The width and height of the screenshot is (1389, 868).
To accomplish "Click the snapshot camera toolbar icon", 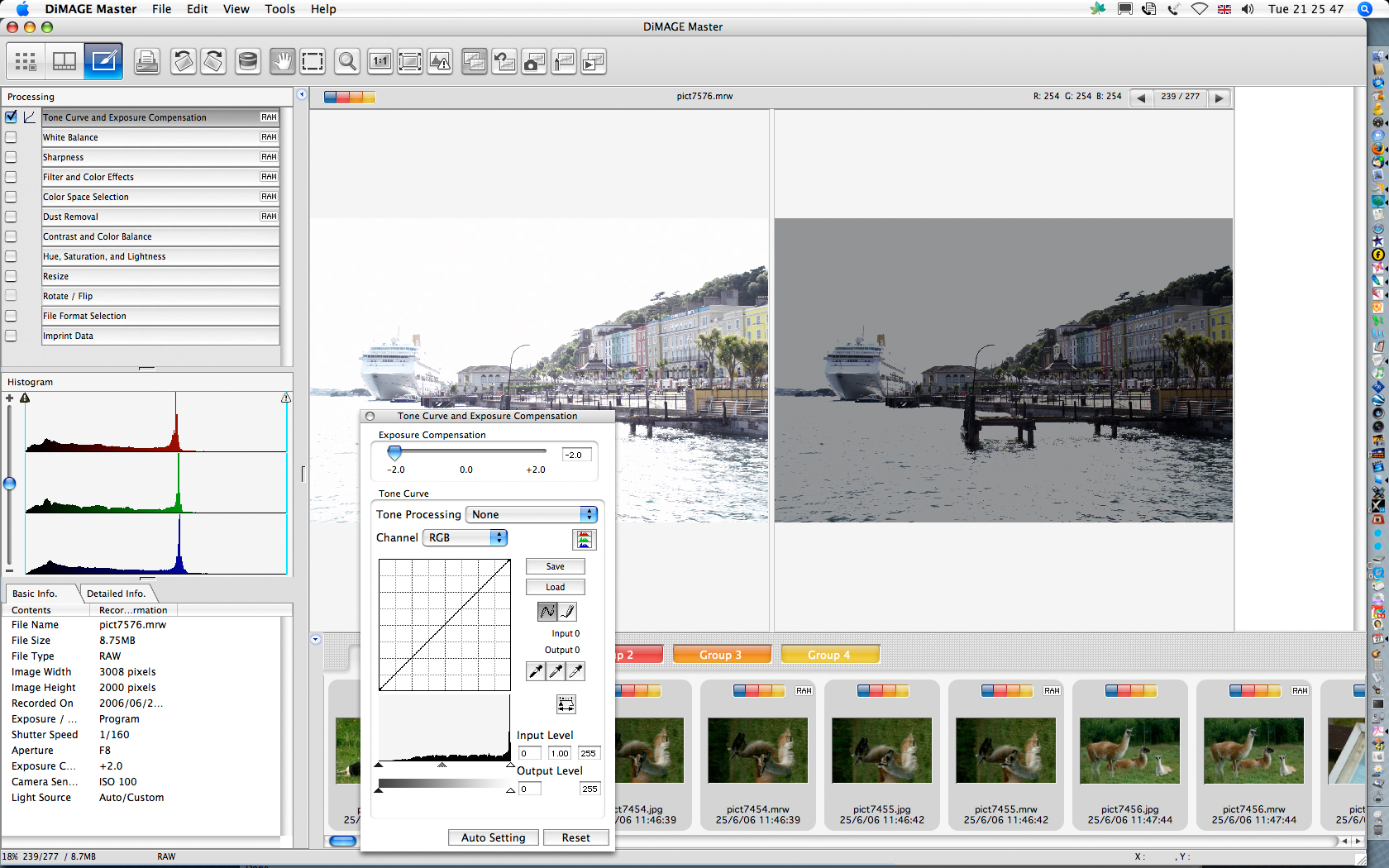I will click(534, 61).
